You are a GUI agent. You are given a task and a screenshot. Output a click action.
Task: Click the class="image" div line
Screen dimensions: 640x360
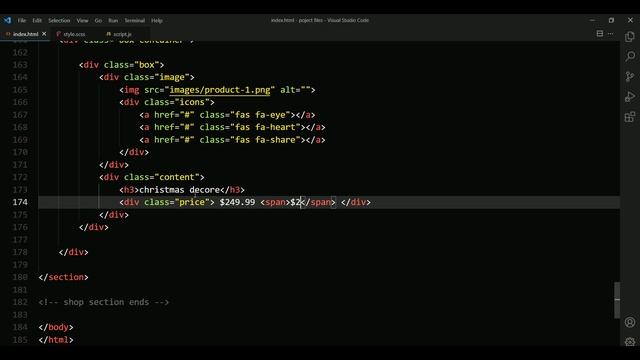click(x=147, y=77)
